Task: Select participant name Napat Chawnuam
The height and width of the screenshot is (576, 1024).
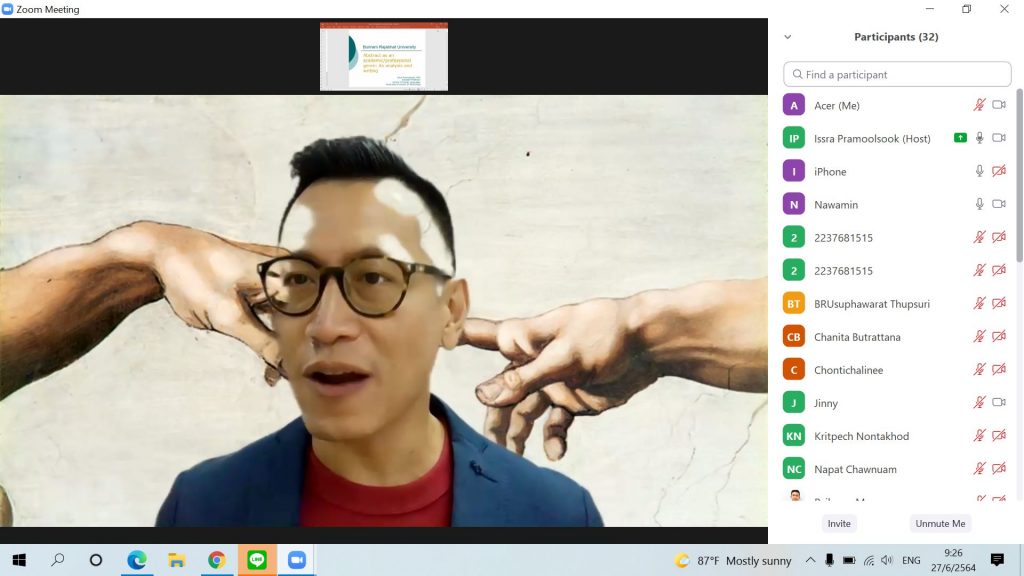Action: (855, 469)
